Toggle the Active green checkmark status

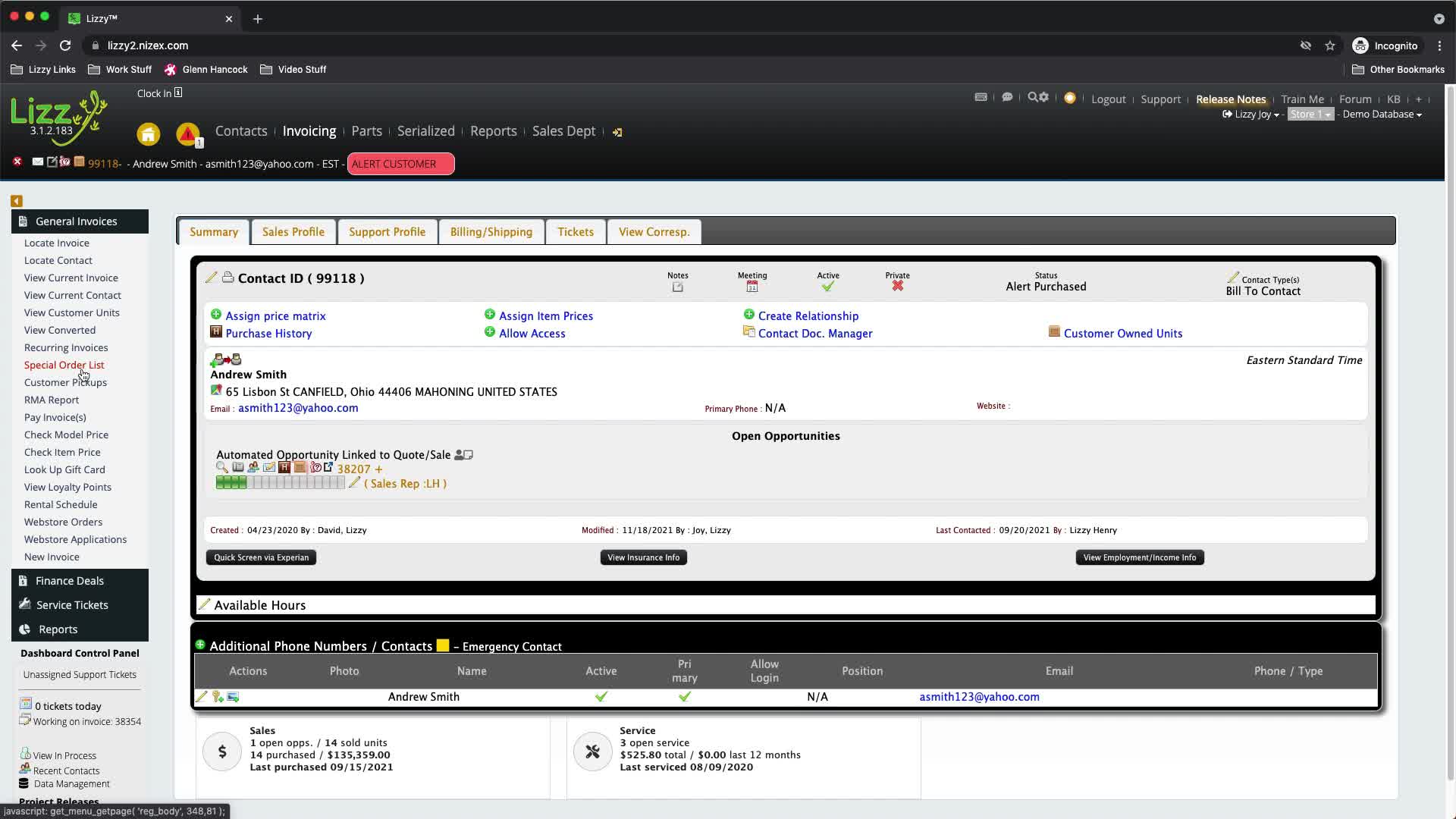point(827,287)
